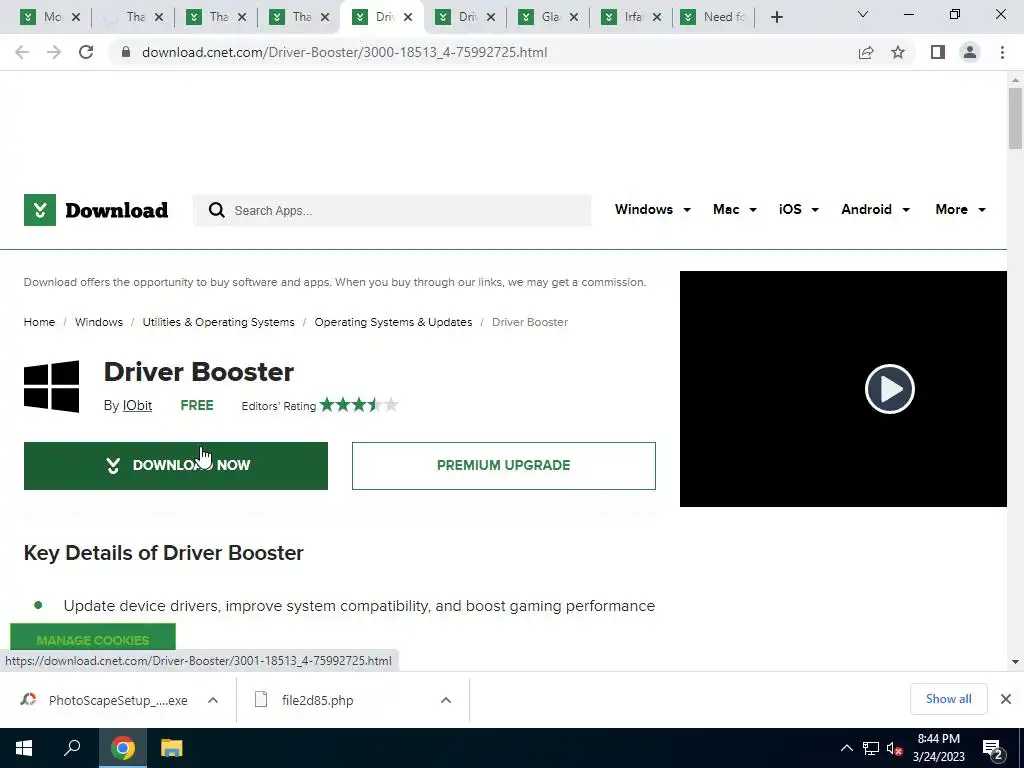
Task: Close the Glary tab
Action: coord(574,17)
